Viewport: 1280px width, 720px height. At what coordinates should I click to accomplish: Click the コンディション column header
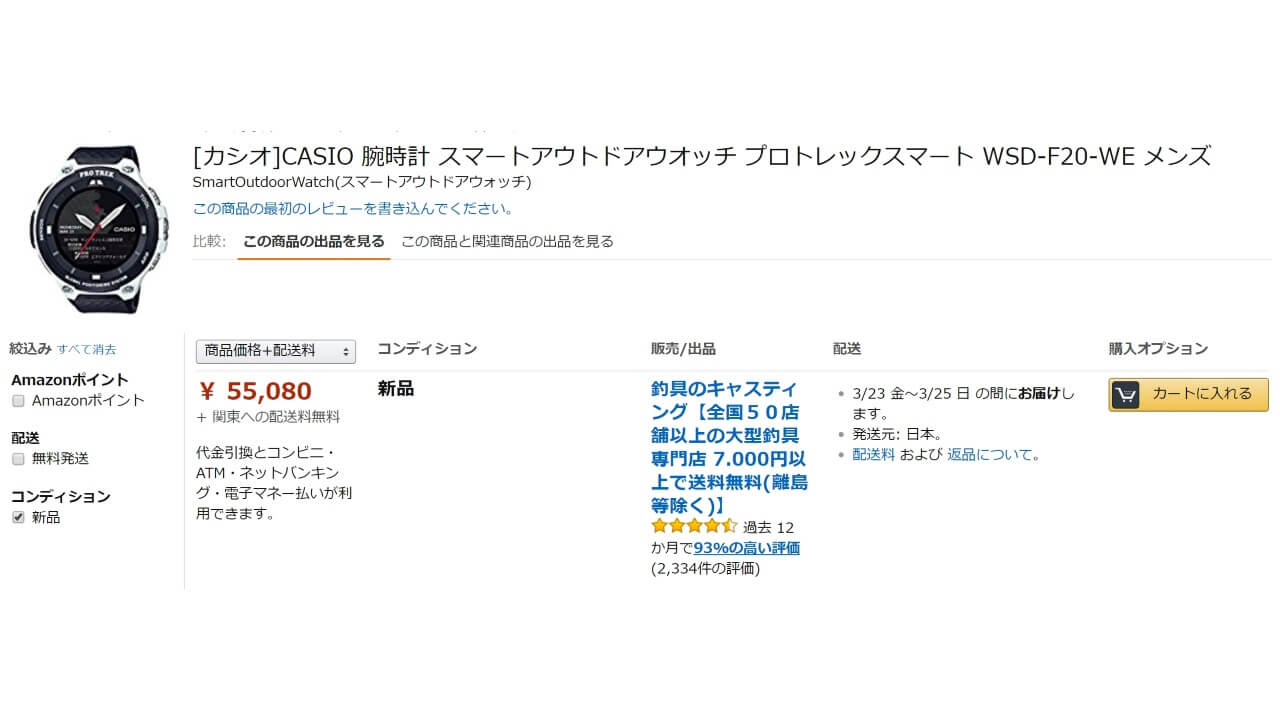427,349
